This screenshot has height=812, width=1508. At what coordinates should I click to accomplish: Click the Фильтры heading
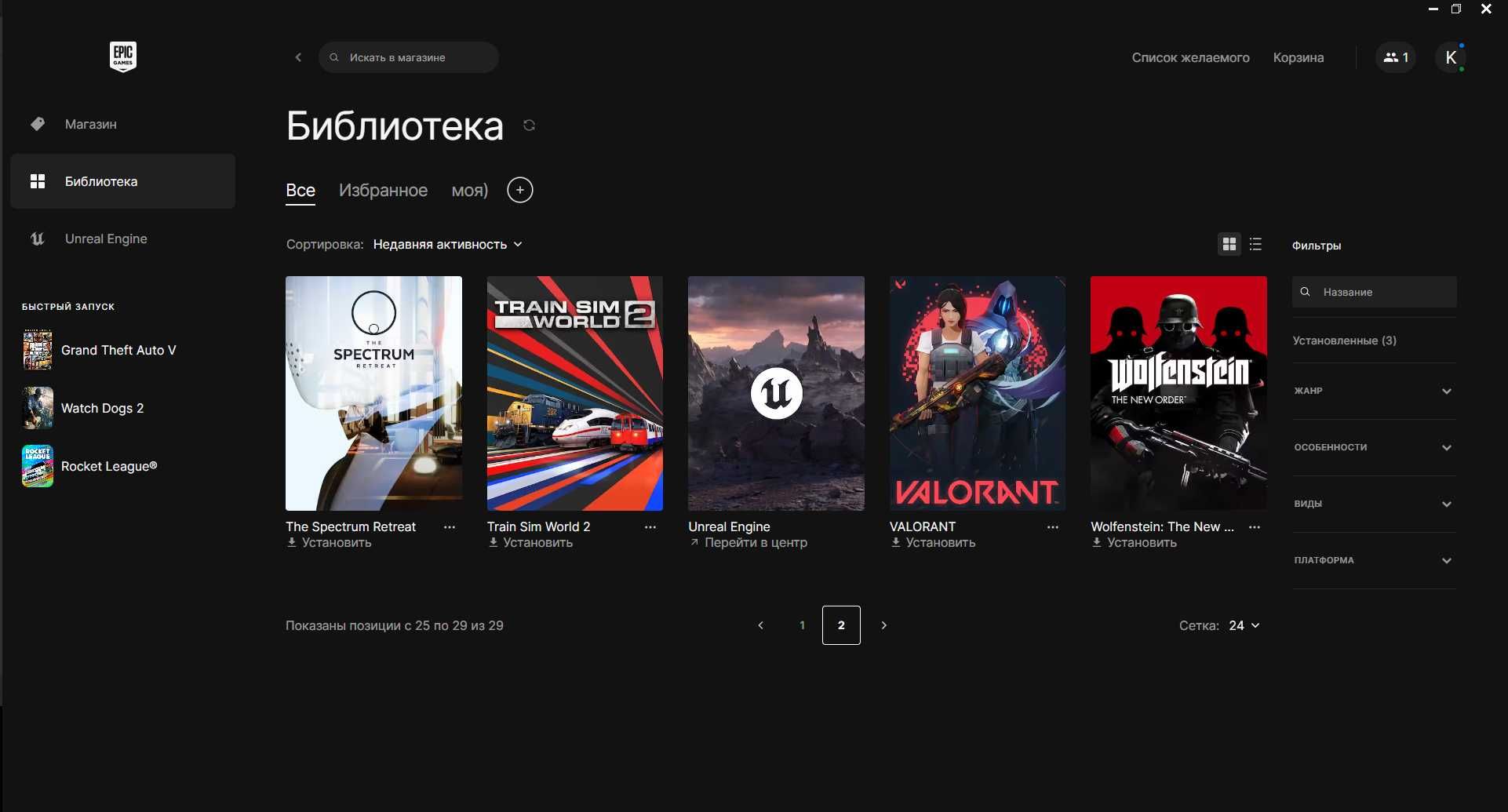pyautogui.click(x=1317, y=246)
